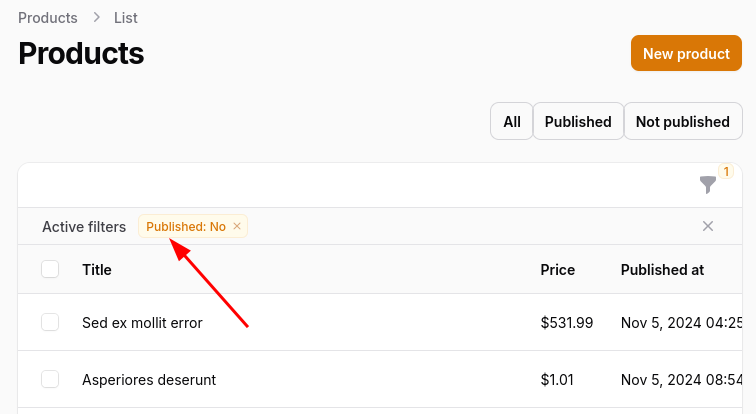The height and width of the screenshot is (414, 756).
Task: Select the Asperiores deserunt row checkbox
Action: [50, 379]
